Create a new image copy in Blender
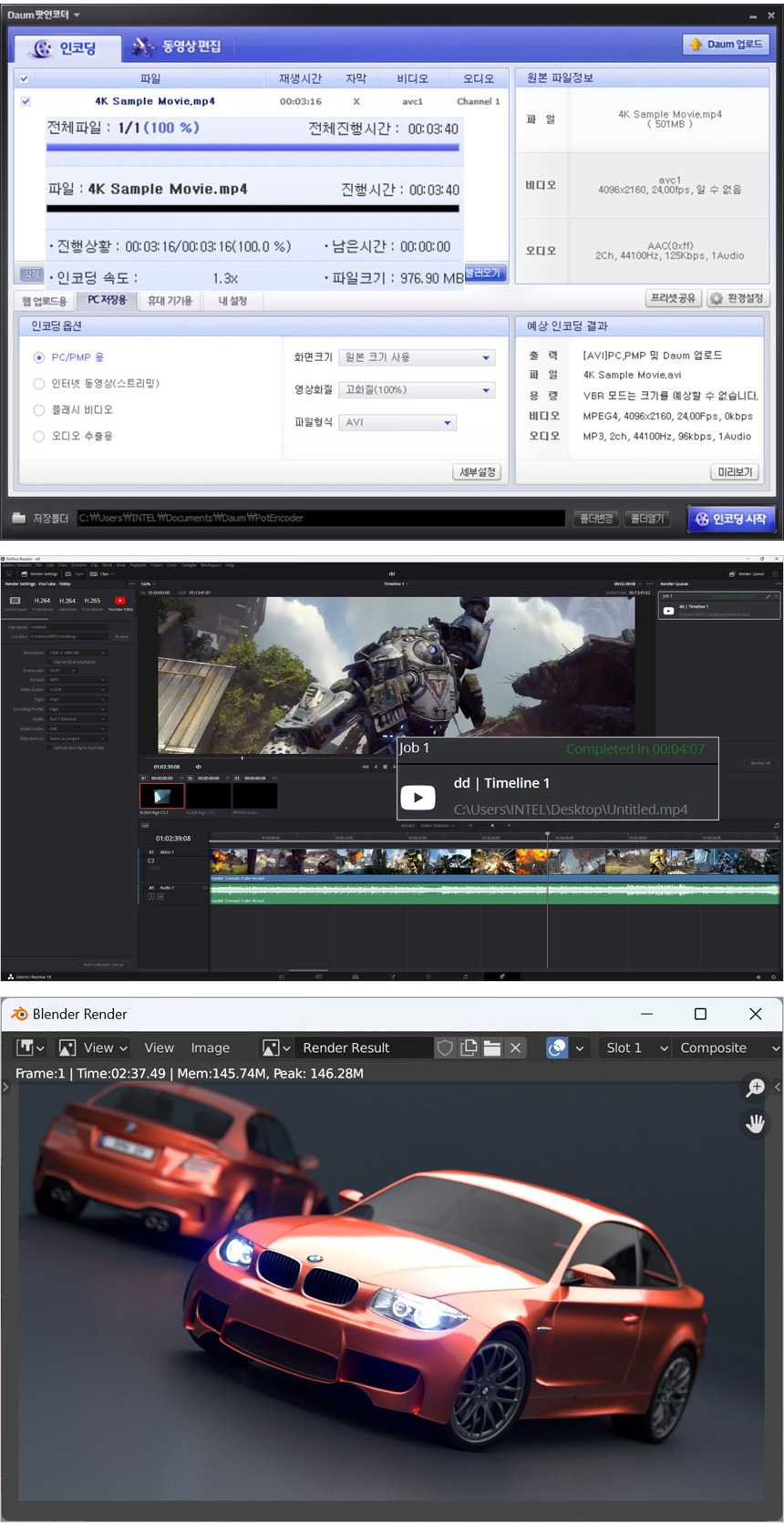Image resolution: width=784 pixels, height=1527 pixels. point(469,1047)
